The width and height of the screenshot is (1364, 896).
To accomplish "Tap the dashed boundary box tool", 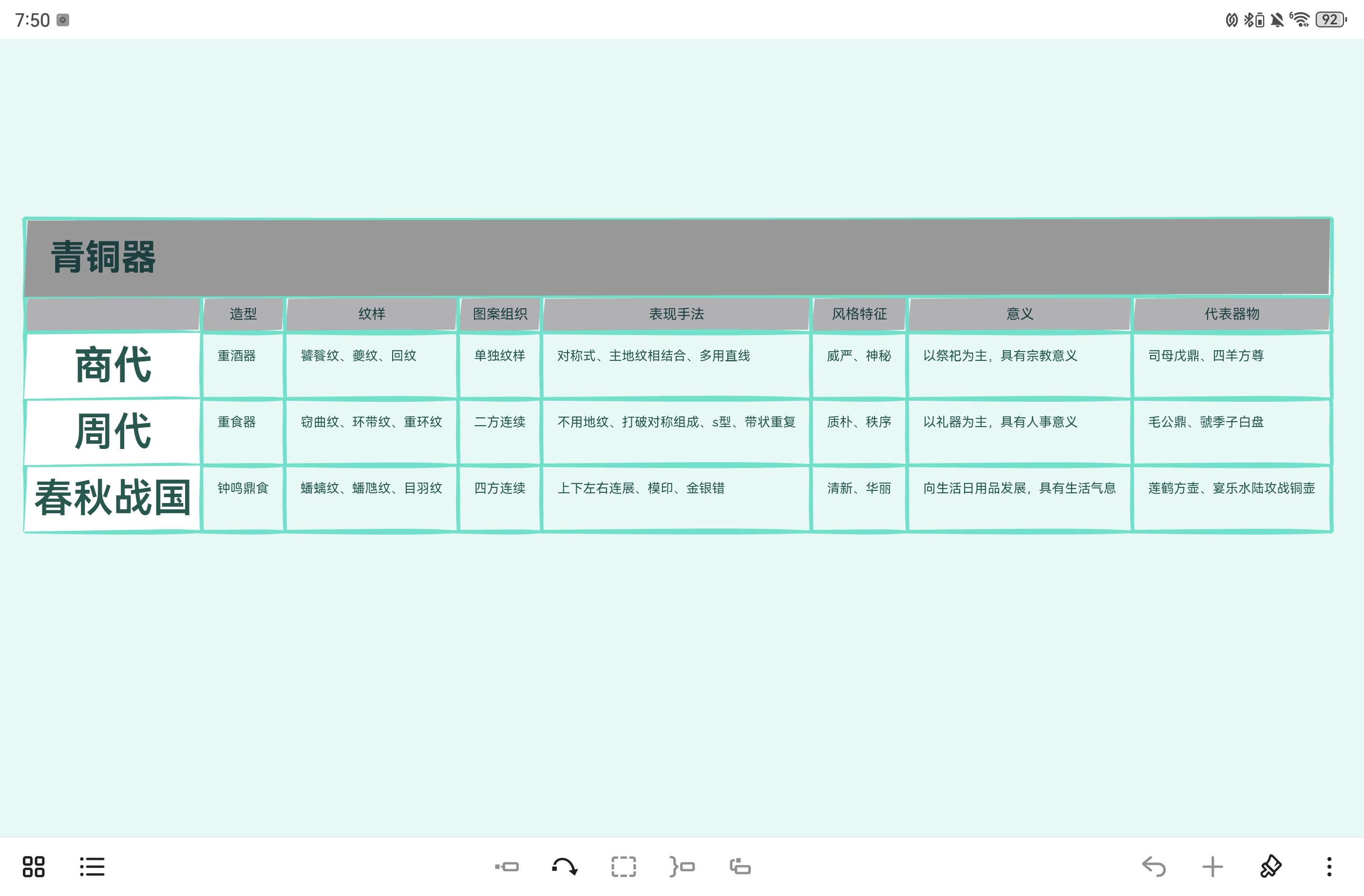I will (x=624, y=866).
